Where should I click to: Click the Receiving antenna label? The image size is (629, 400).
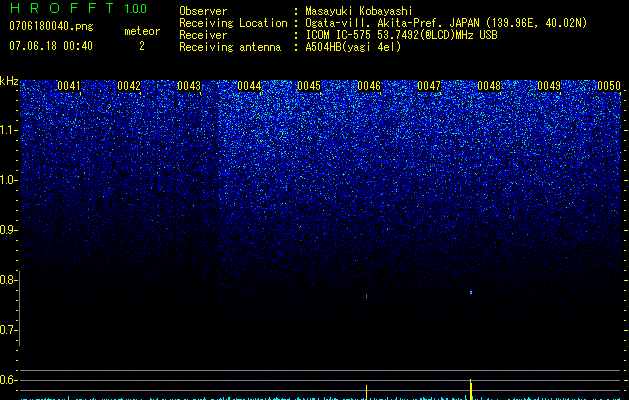230,47
